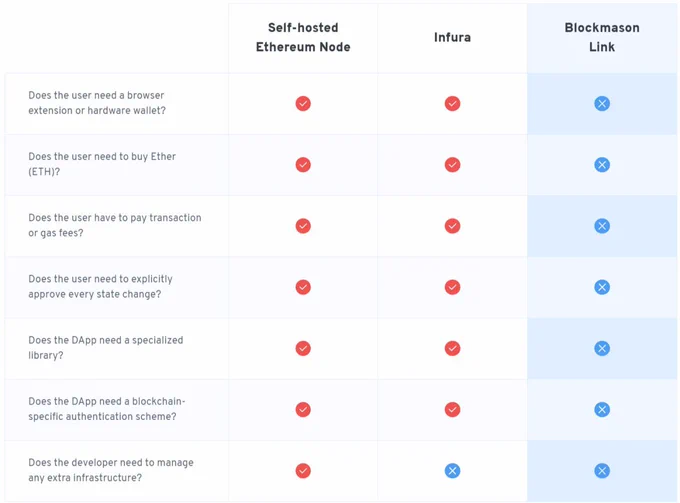This screenshot has height=503, width=680.
Task: Click Blockmason blue X in authentication scheme row
Action: [602, 409]
